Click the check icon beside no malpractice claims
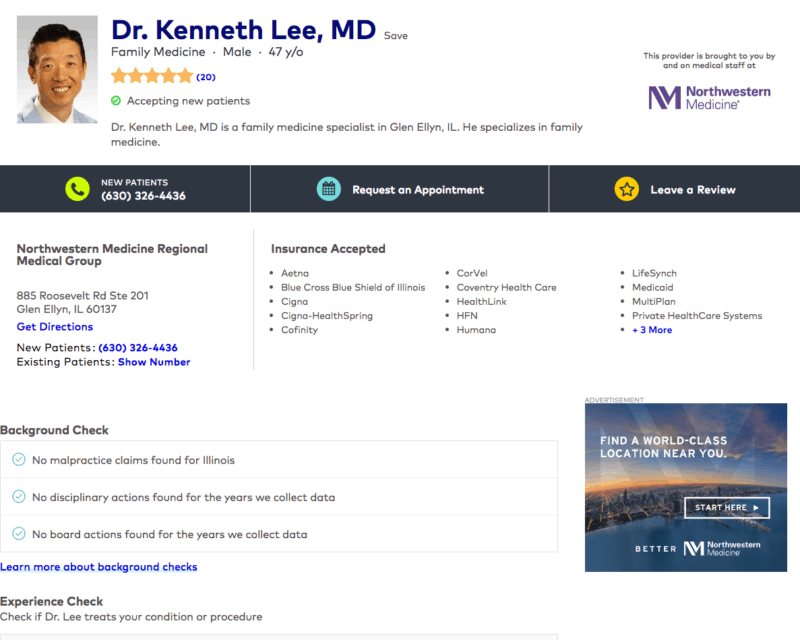This screenshot has height=640, width=800. 19,459
